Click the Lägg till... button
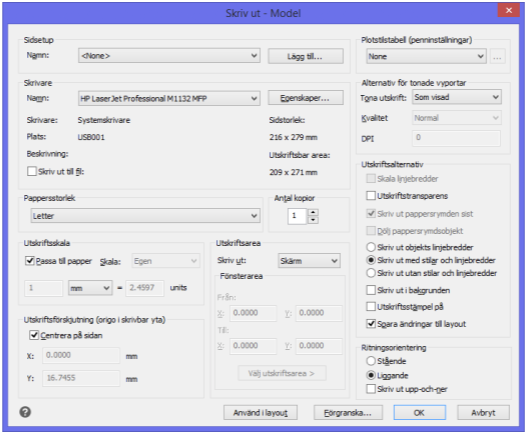525x433 pixels. click(305, 56)
